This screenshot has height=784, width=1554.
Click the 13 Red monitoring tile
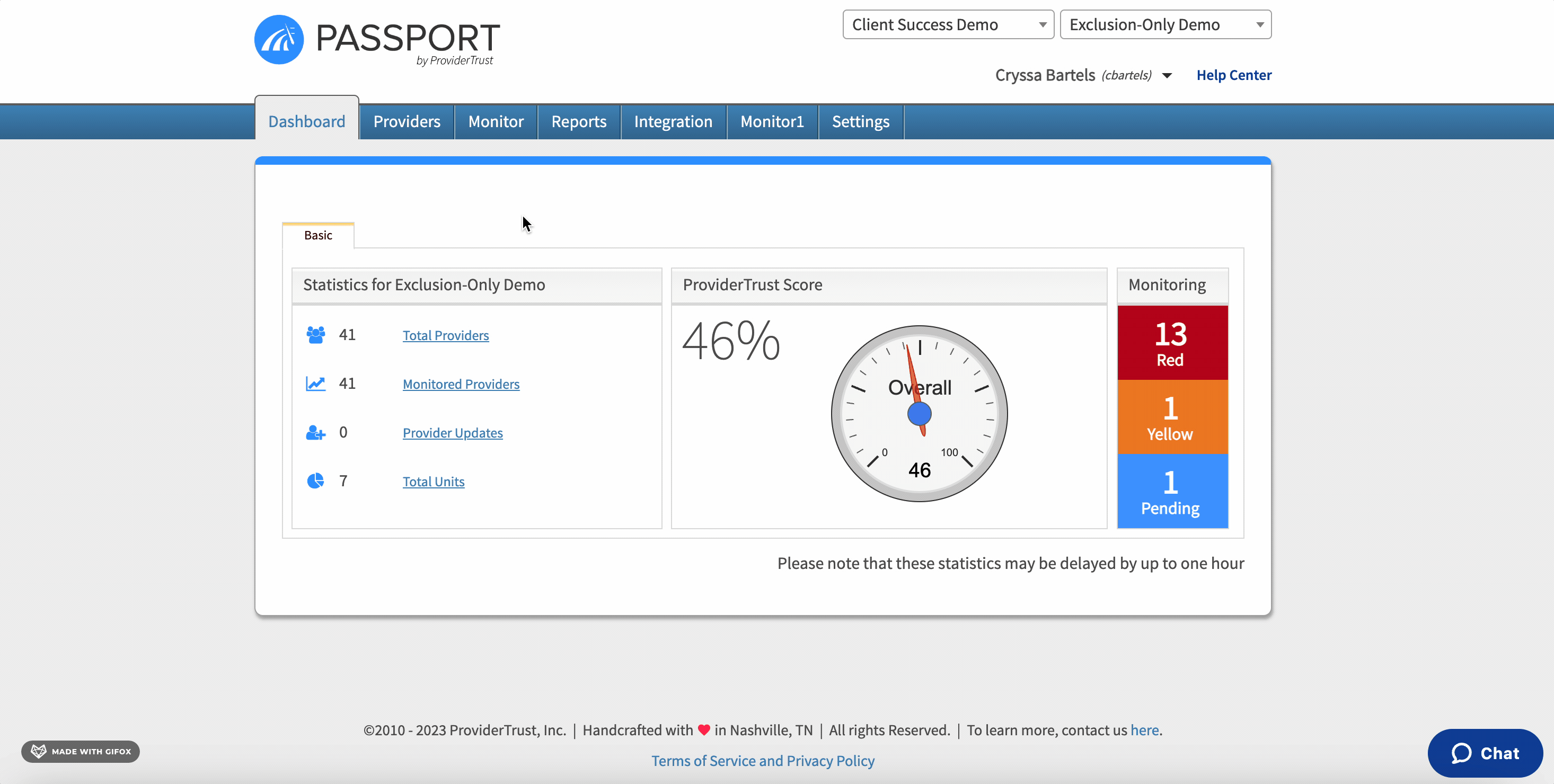(1172, 343)
